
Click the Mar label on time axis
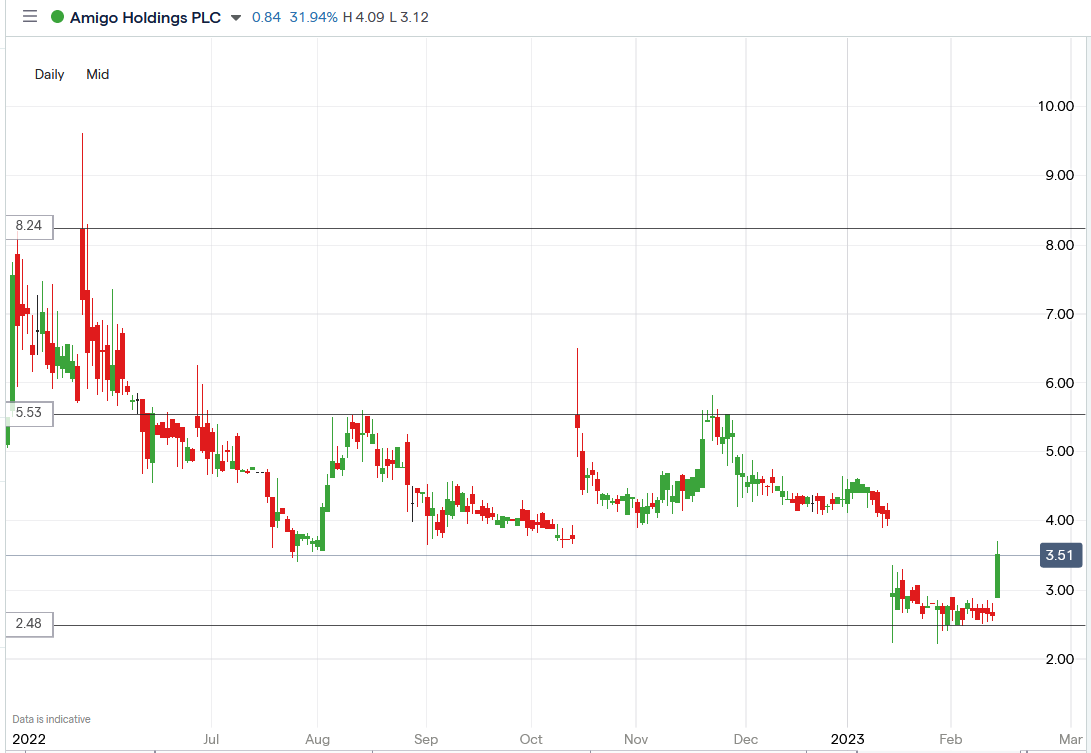(1071, 739)
